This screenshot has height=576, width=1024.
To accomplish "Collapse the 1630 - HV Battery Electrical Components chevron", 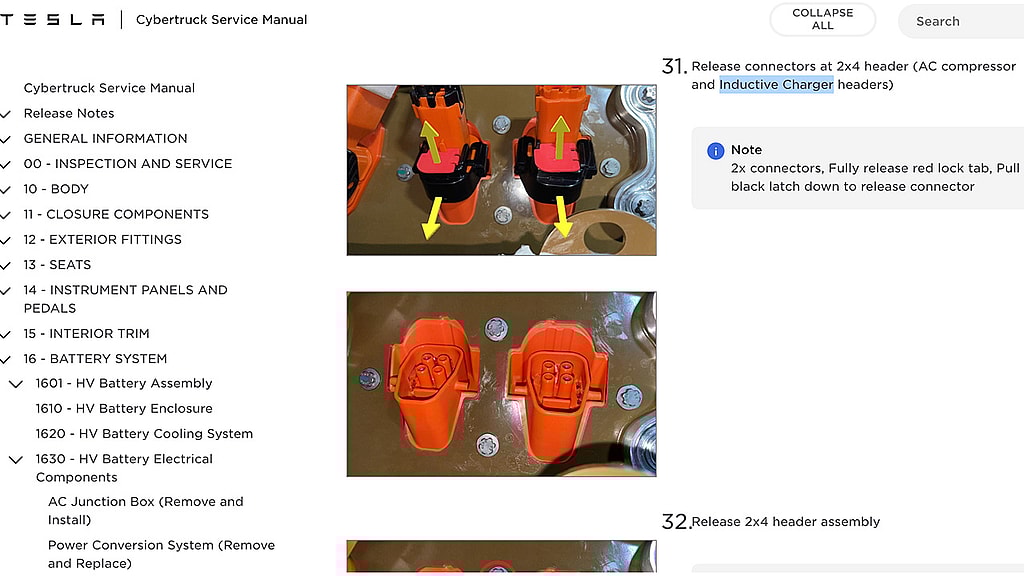I will click(x=16, y=460).
